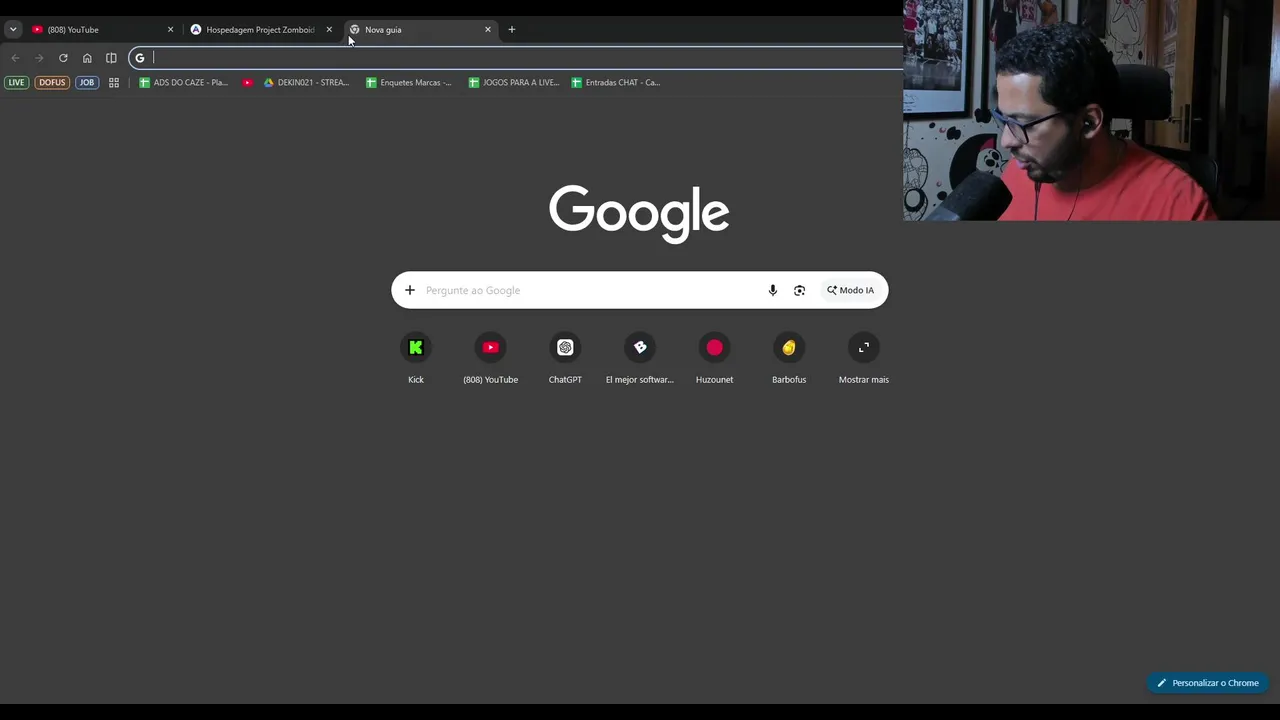Image resolution: width=1280 pixels, height=720 pixels.
Task: Open the Kick shortcut
Action: point(416,359)
